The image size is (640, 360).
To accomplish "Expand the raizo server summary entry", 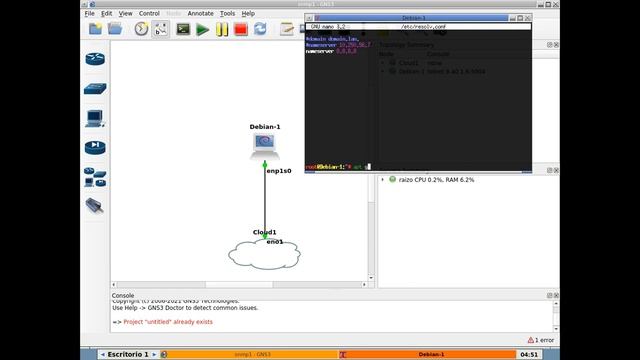I will pyautogui.click(x=382, y=180).
